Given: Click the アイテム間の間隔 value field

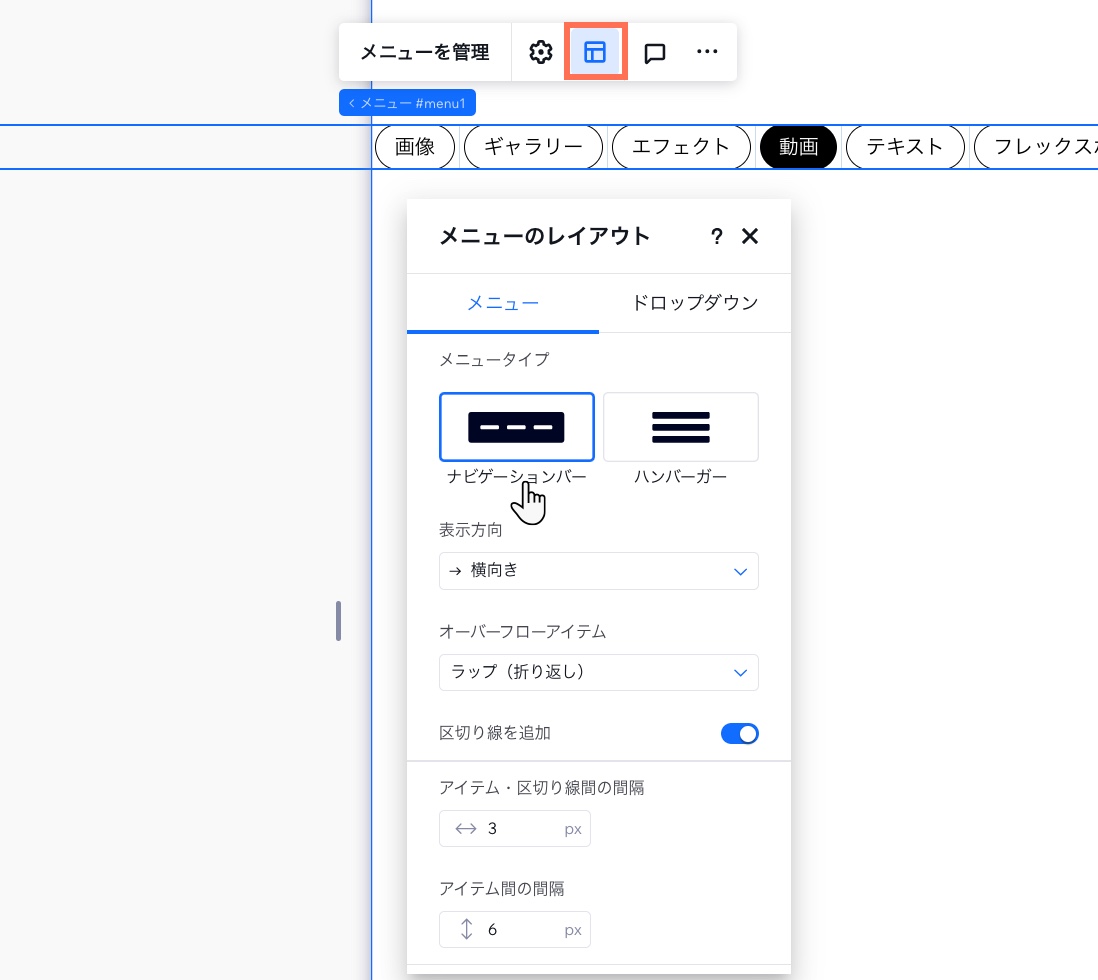Looking at the screenshot, I should point(515,929).
